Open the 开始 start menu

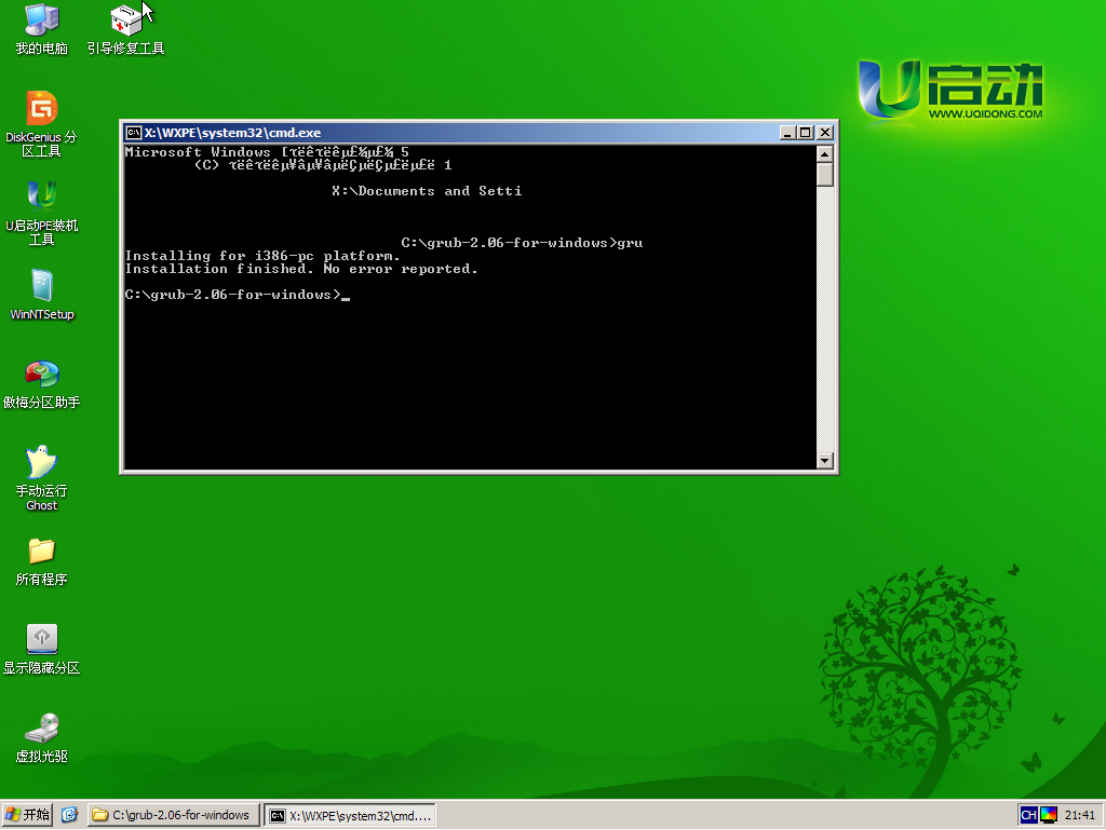[x=27, y=815]
